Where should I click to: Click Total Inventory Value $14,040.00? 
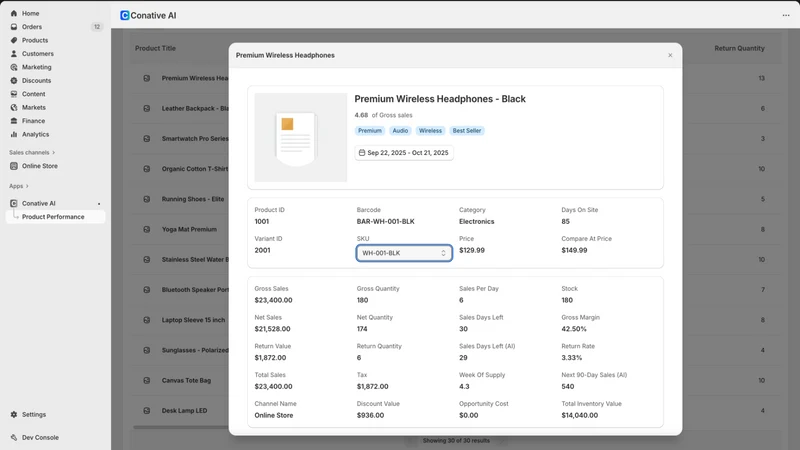pyautogui.click(x=580, y=415)
